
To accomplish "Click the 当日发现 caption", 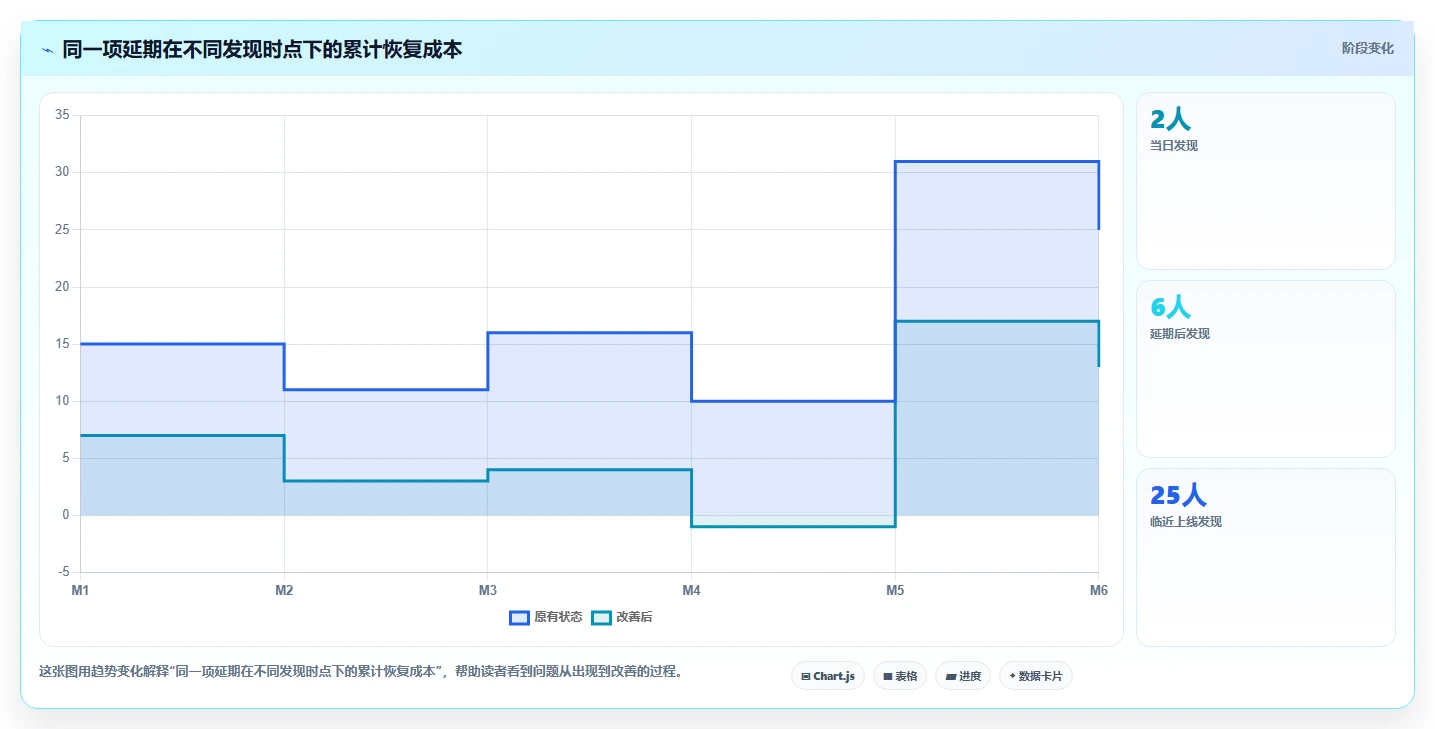I will pos(1174,146).
